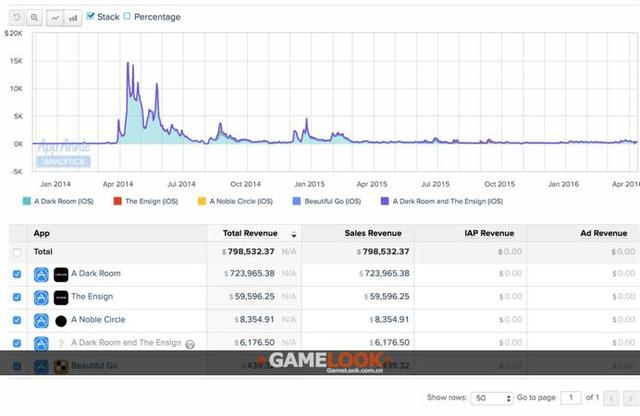This screenshot has height=416, width=640.
Task: Click The Ensign black app thumbnail
Action: click(60, 296)
